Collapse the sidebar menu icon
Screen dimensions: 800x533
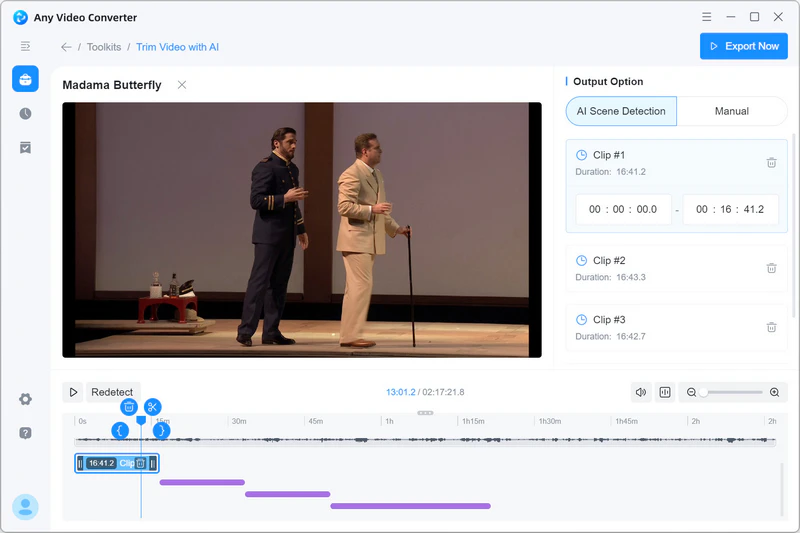point(25,46)
